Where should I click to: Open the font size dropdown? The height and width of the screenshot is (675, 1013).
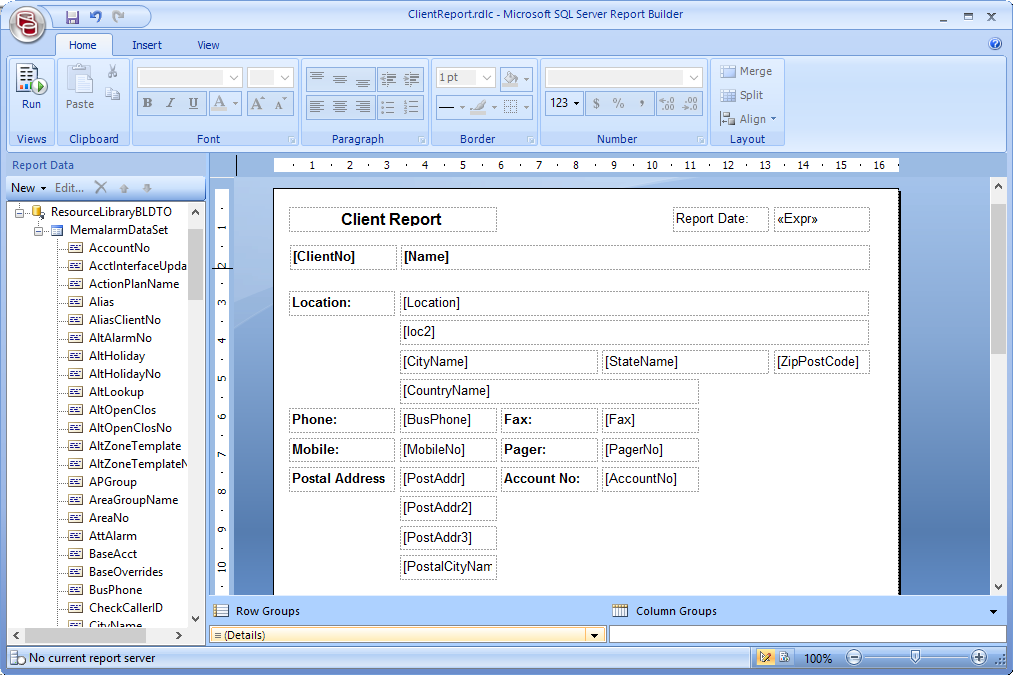(285, 78)
